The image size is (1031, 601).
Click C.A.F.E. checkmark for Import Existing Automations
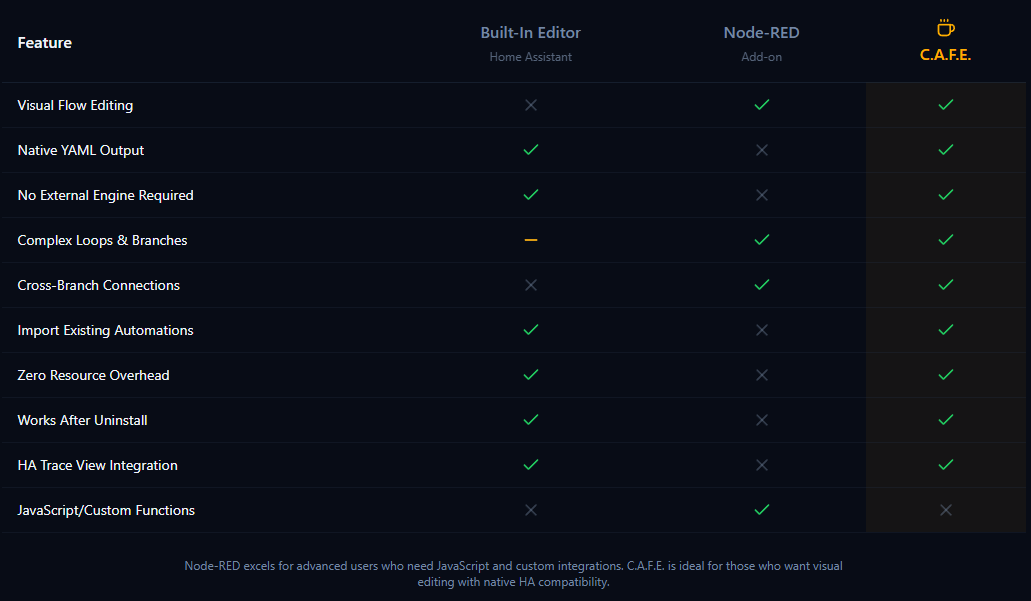946,330
